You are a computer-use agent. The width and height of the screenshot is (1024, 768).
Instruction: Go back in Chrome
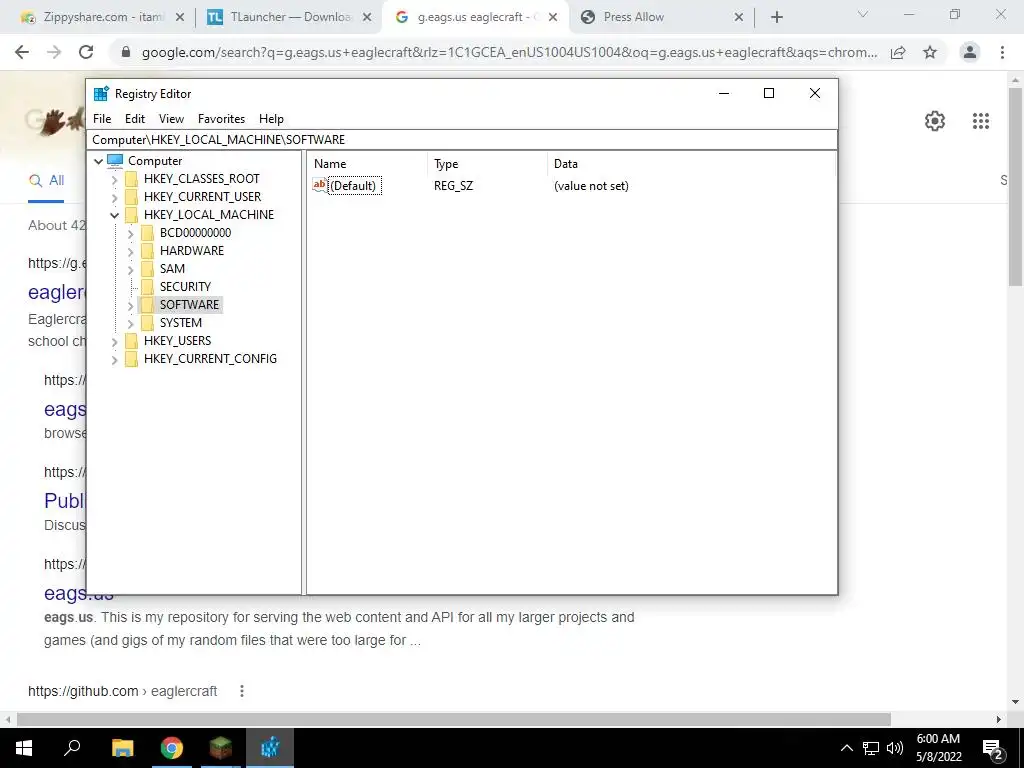pos(22,52)
